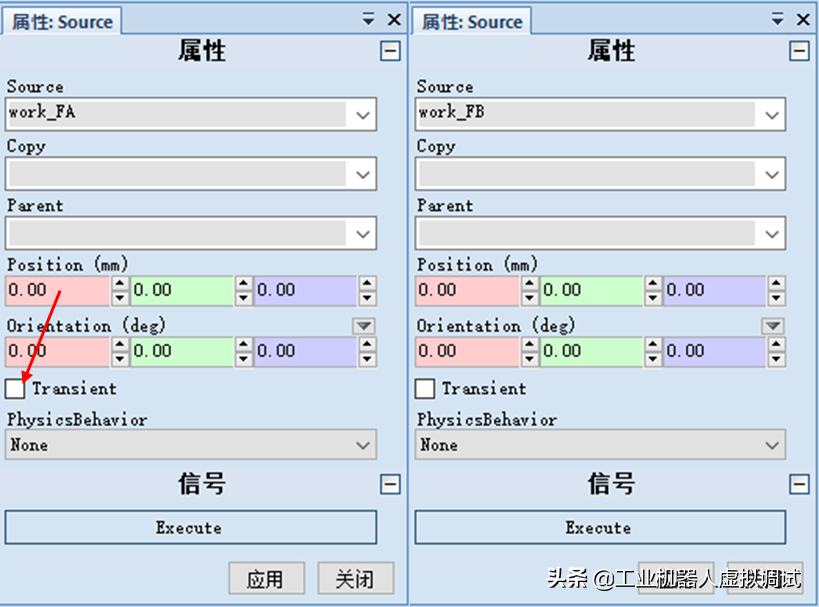Open right panel window options arrow
The image size is (819, 607).
coord(778,19)
